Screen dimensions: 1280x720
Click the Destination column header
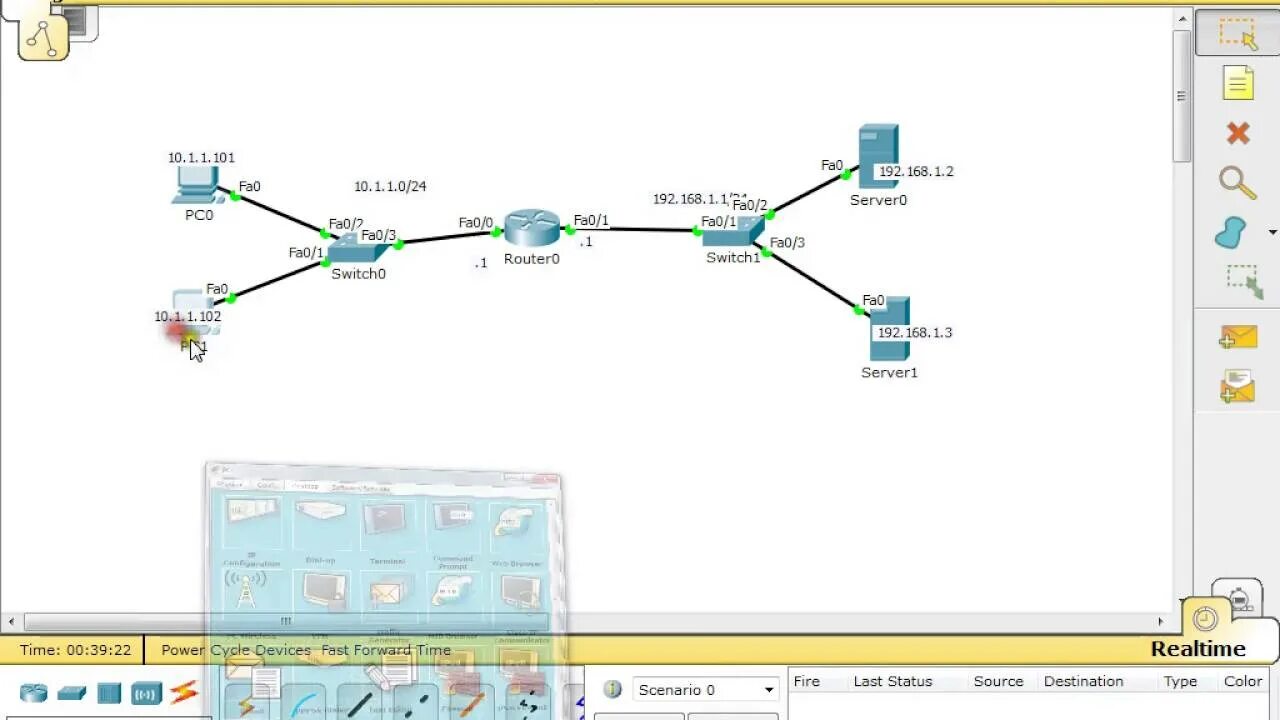click(x=1083, y=681)
